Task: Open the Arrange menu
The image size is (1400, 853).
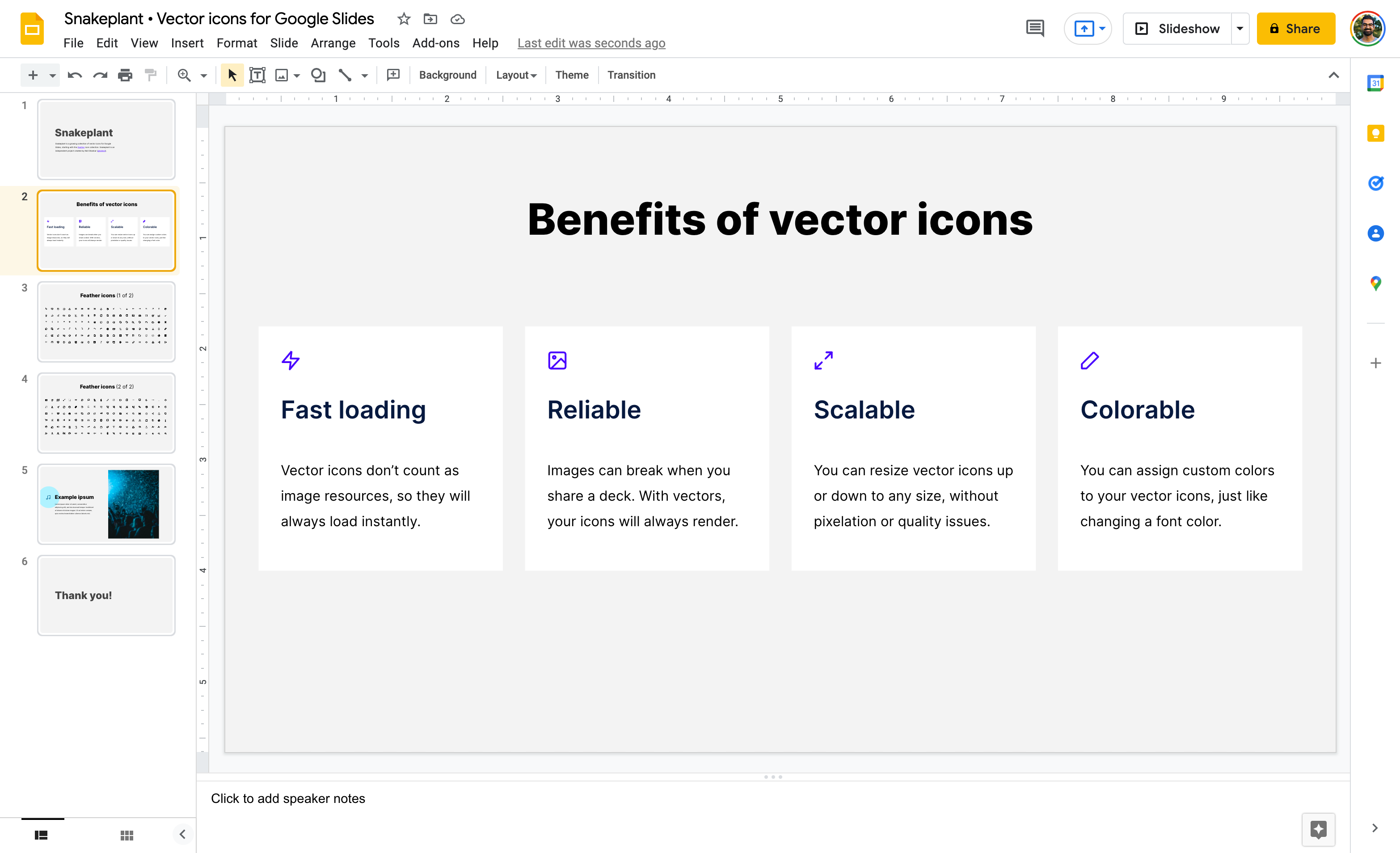Action: click(333, 43)
